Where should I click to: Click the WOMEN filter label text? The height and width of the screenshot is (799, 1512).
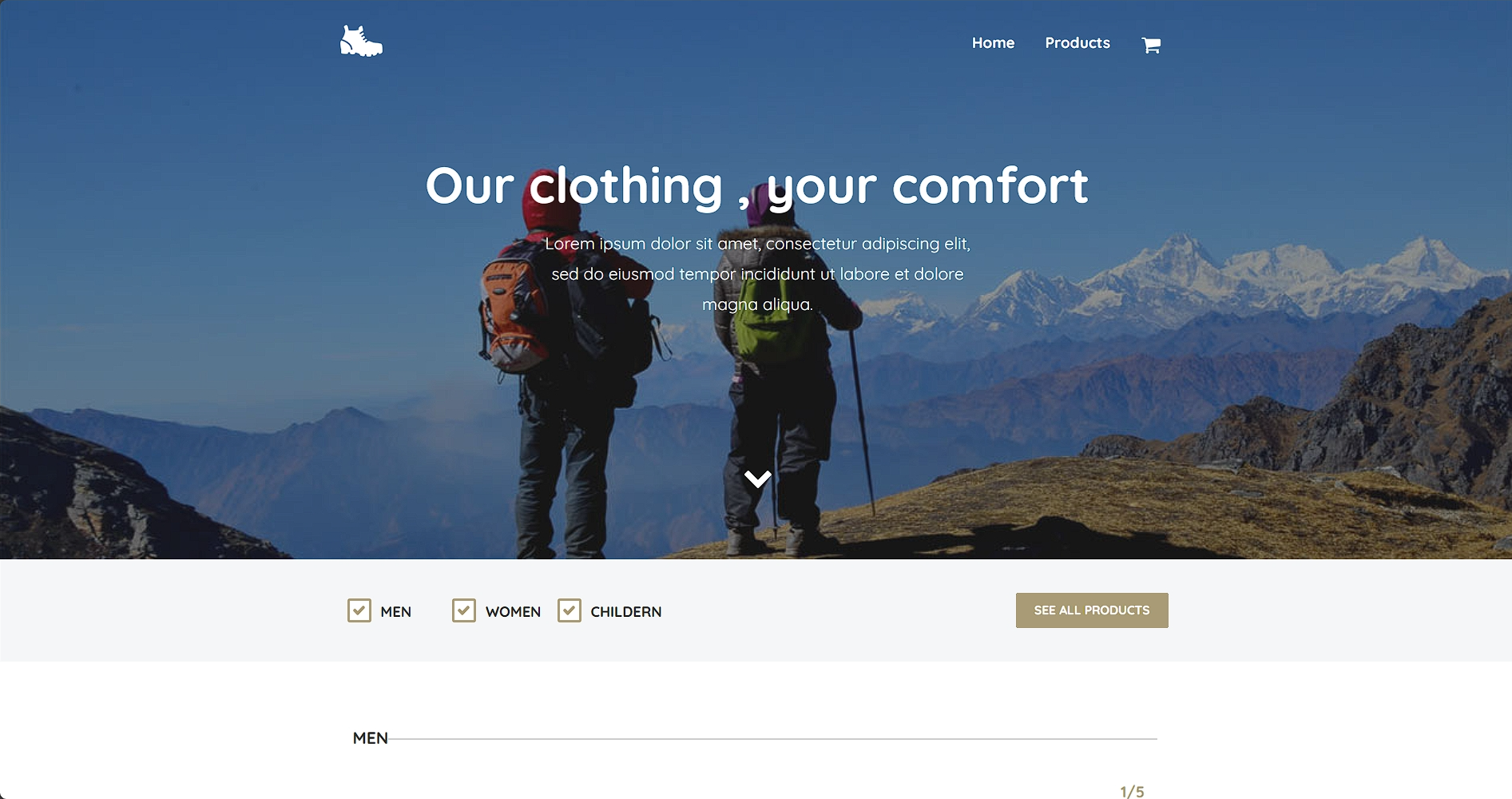tap(513, 612)
